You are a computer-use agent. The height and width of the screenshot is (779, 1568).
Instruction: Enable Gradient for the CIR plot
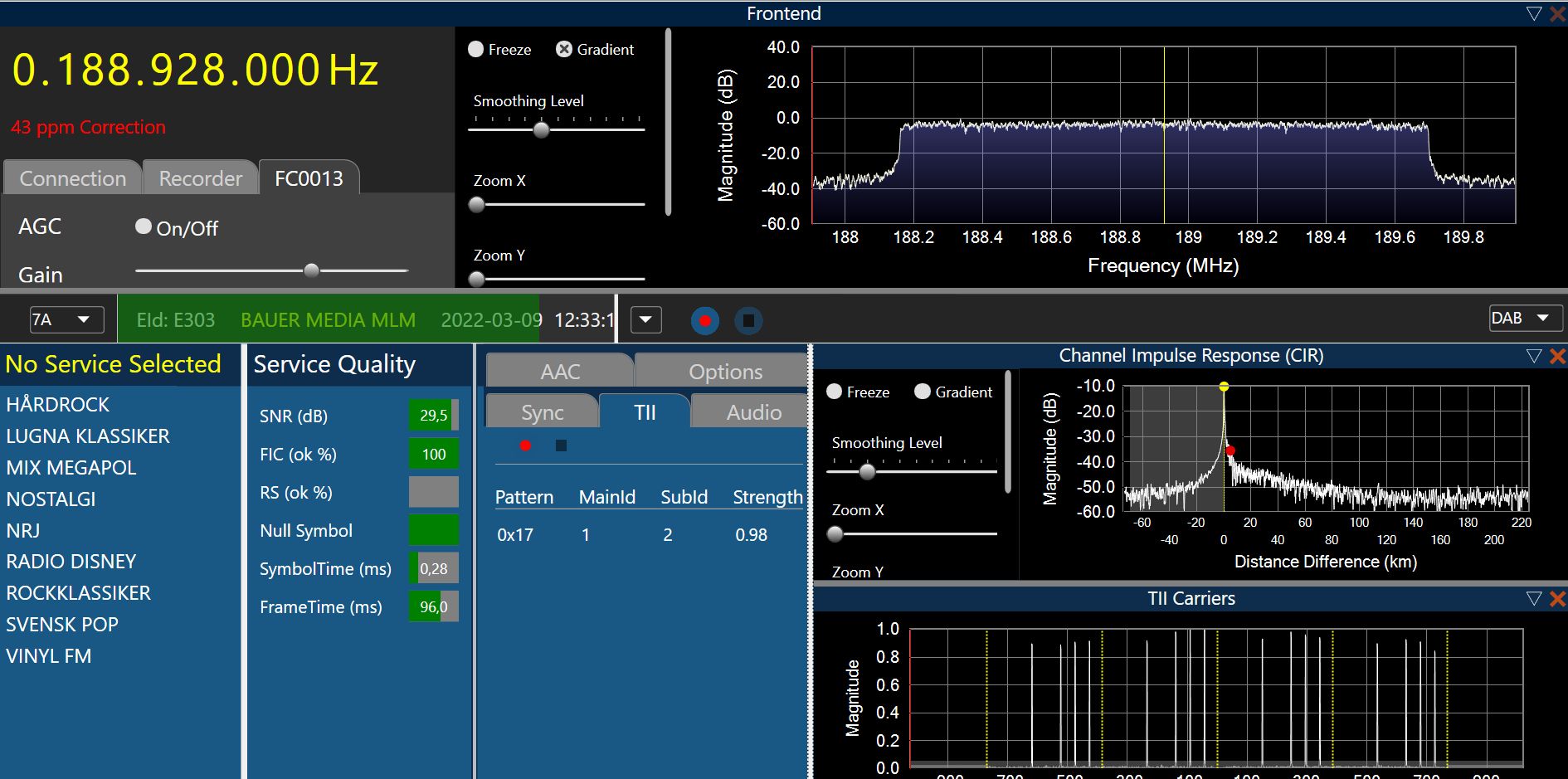pyautogui.click(x=923, y=392)
